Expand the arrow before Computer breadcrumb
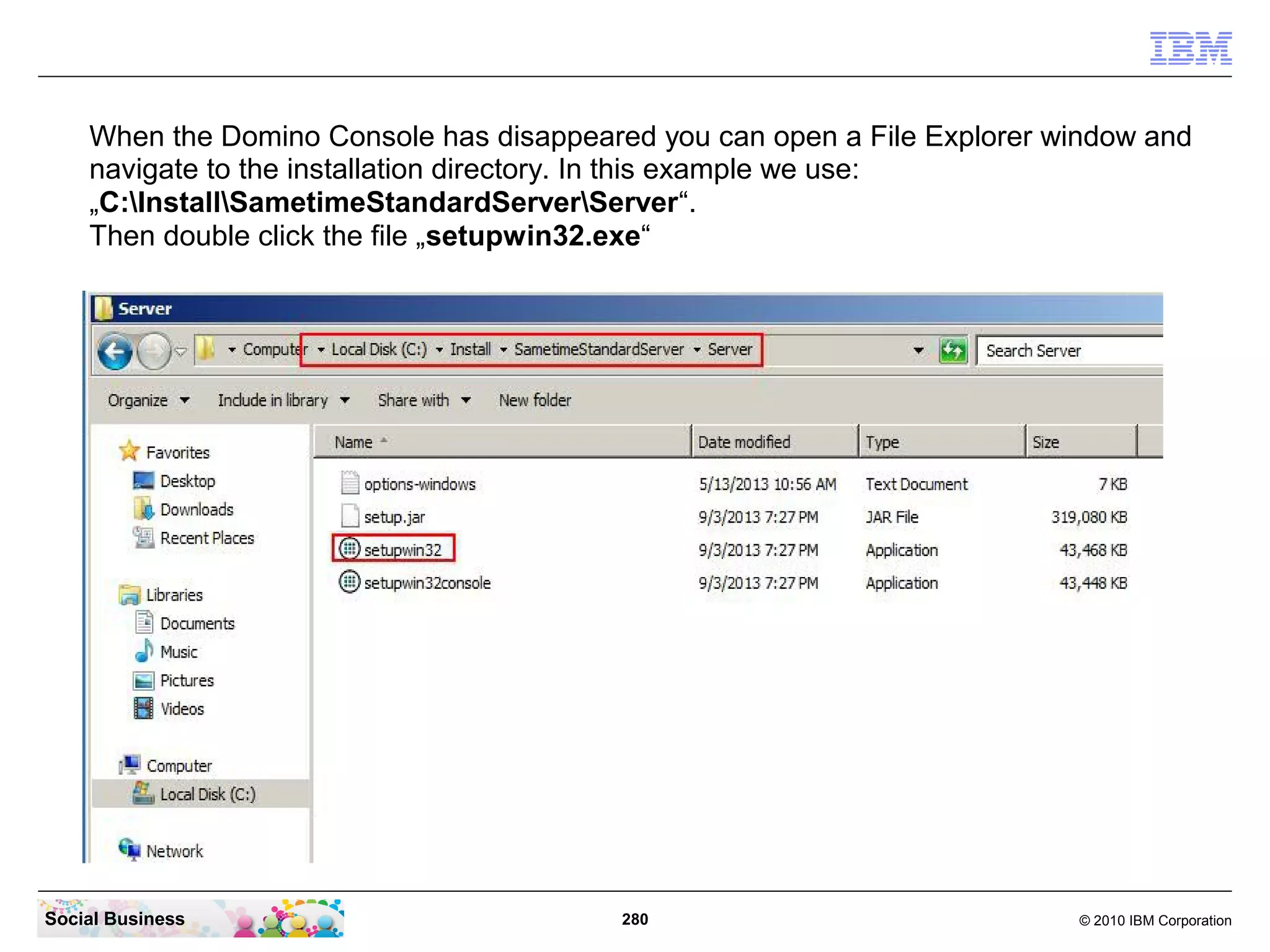1270x952 pixels. click(x=231, y=350)
